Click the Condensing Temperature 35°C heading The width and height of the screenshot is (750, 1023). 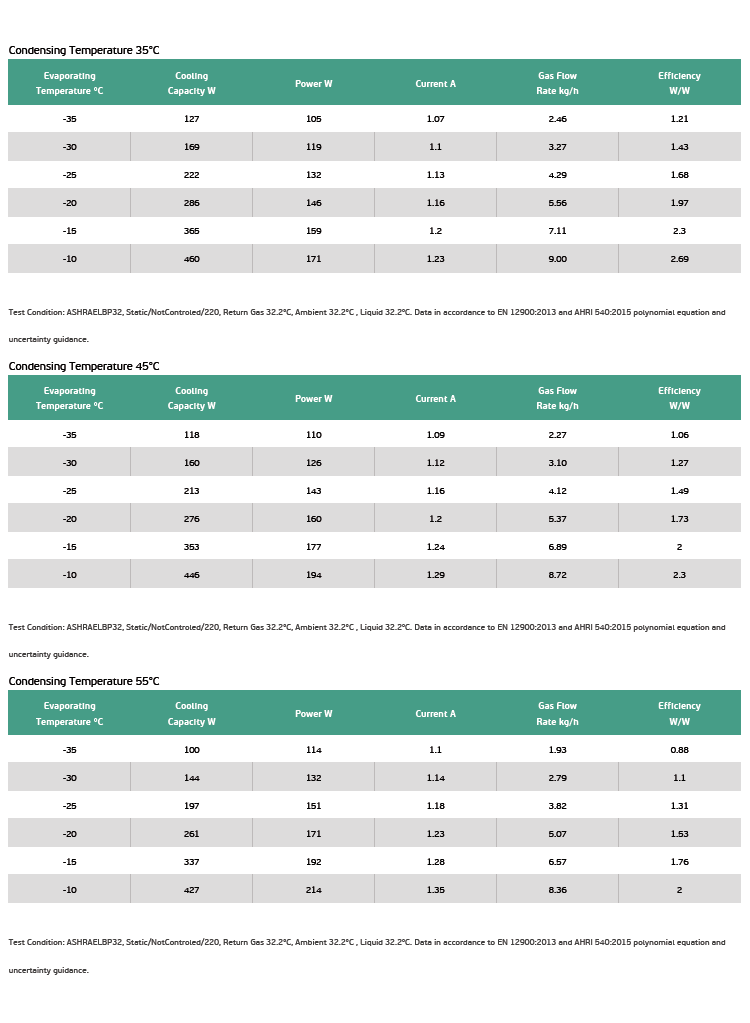pos(83,50)
